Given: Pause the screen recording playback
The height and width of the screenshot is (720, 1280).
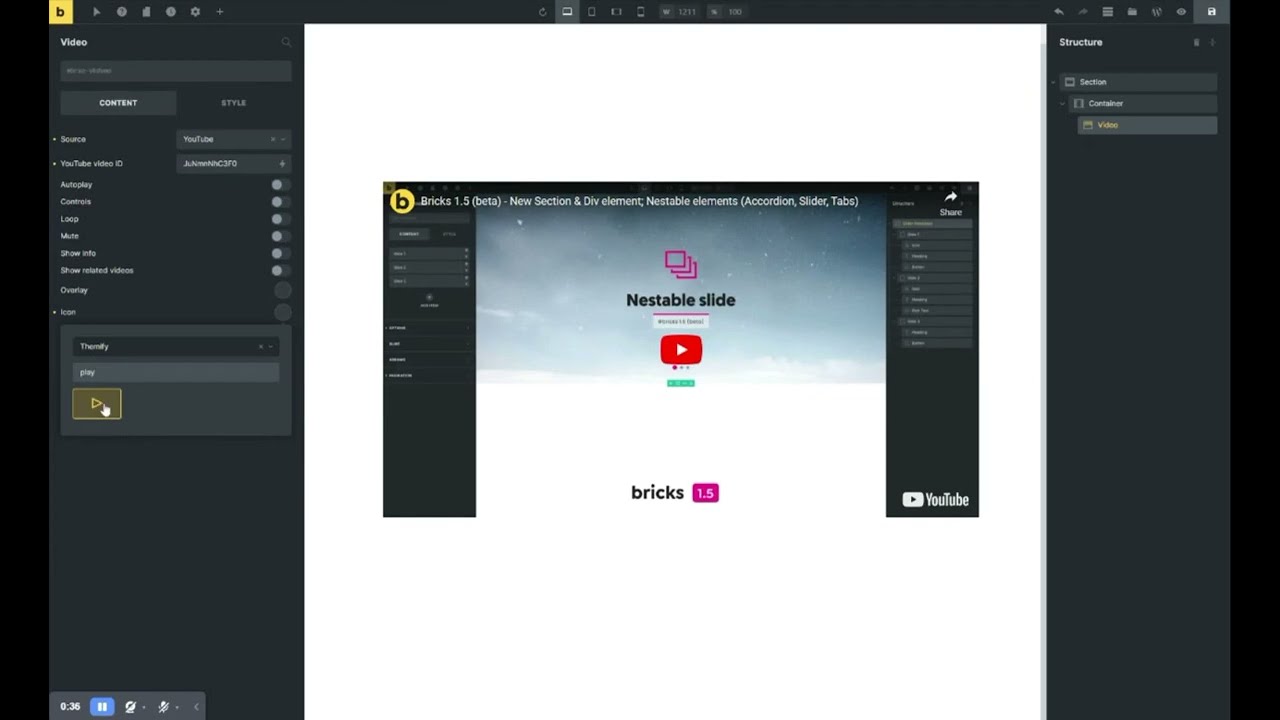Looking at the screenshot, I should pyautogui.click(x=101, y=707).
